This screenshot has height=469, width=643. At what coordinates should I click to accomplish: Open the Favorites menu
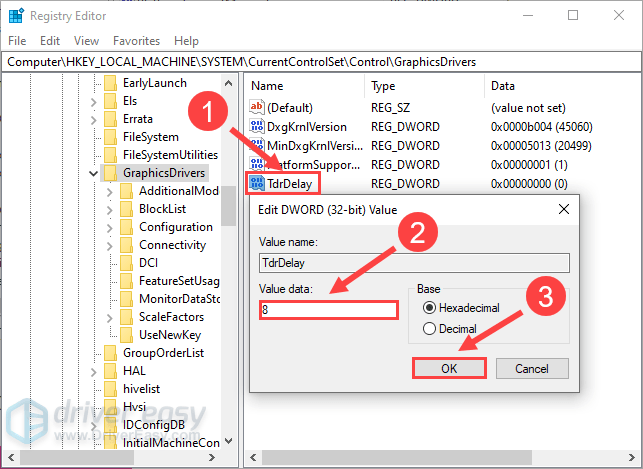click(x=135, y=41)
